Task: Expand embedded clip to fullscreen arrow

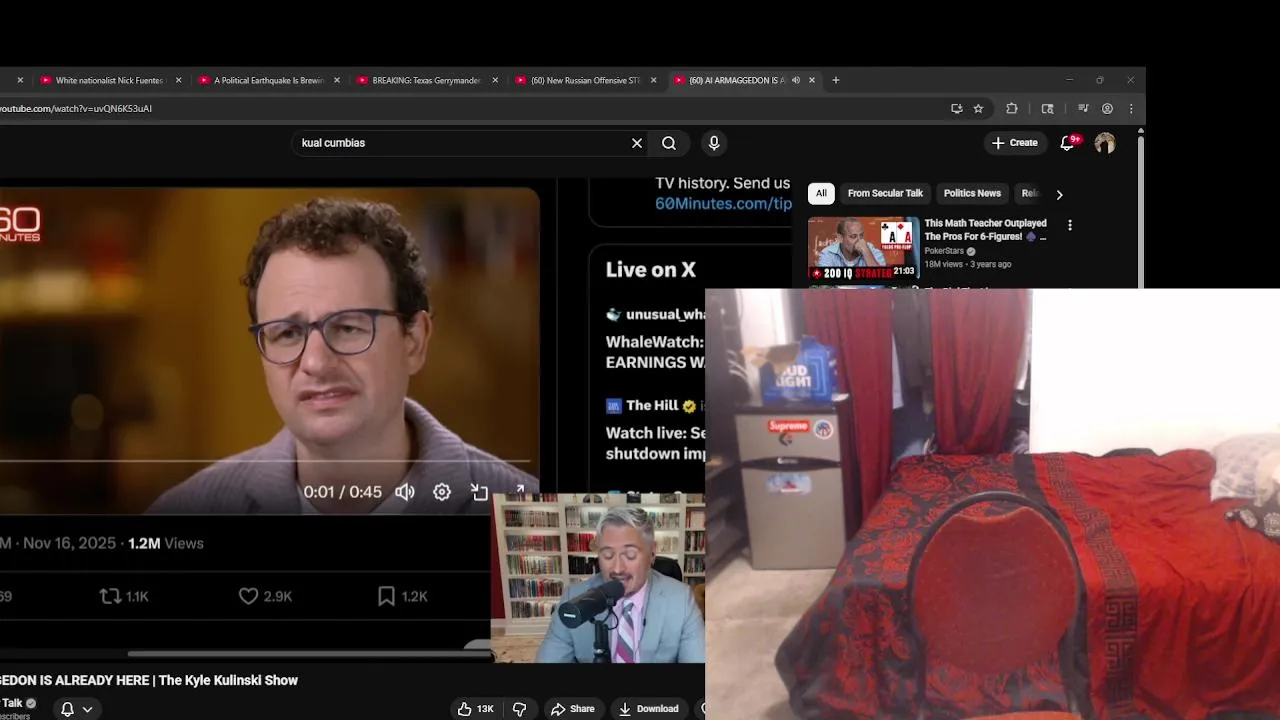Action: [x=519, y=490]
